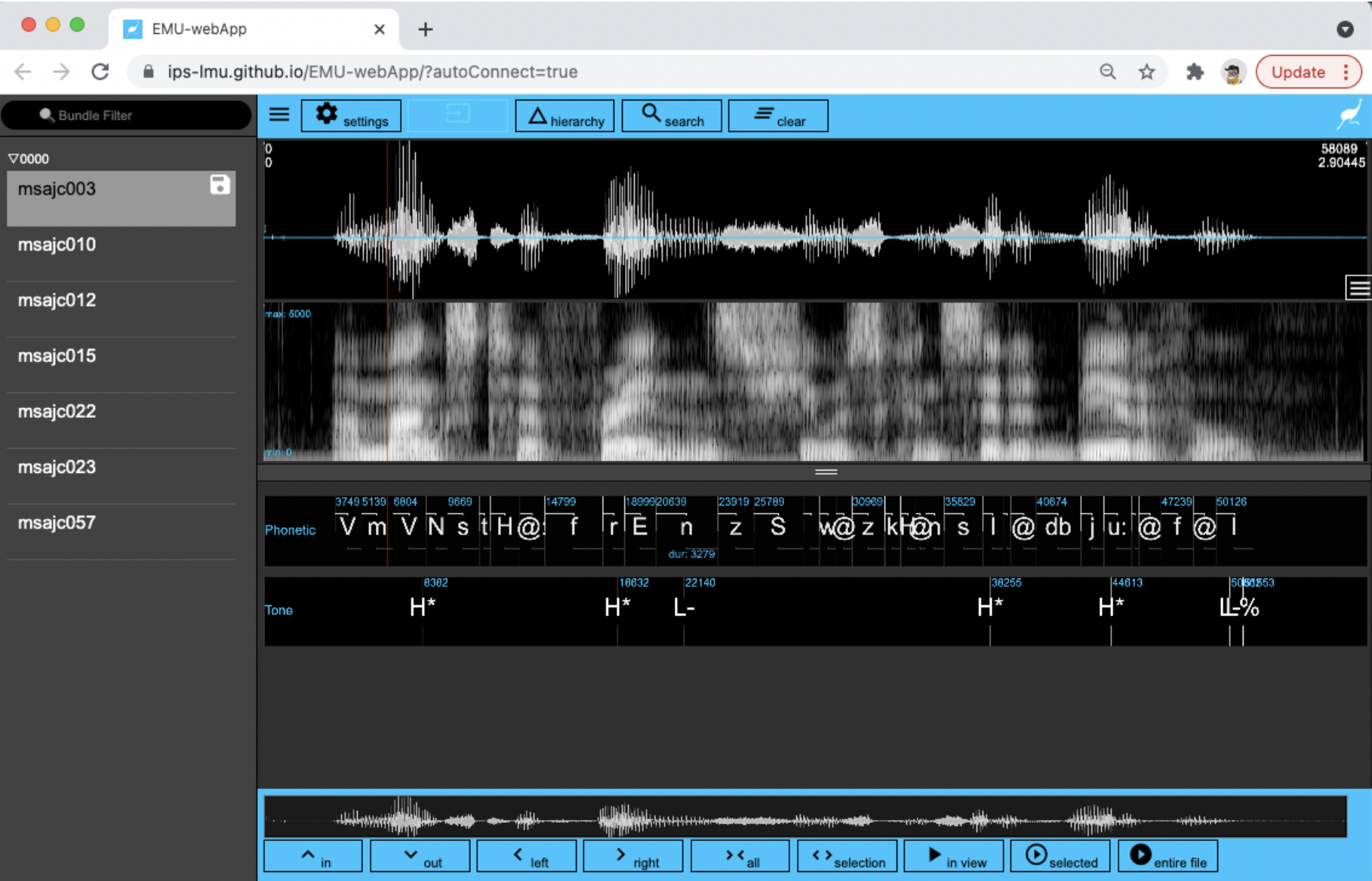Open the right side panel menu icon

(x=1358, y=287)
